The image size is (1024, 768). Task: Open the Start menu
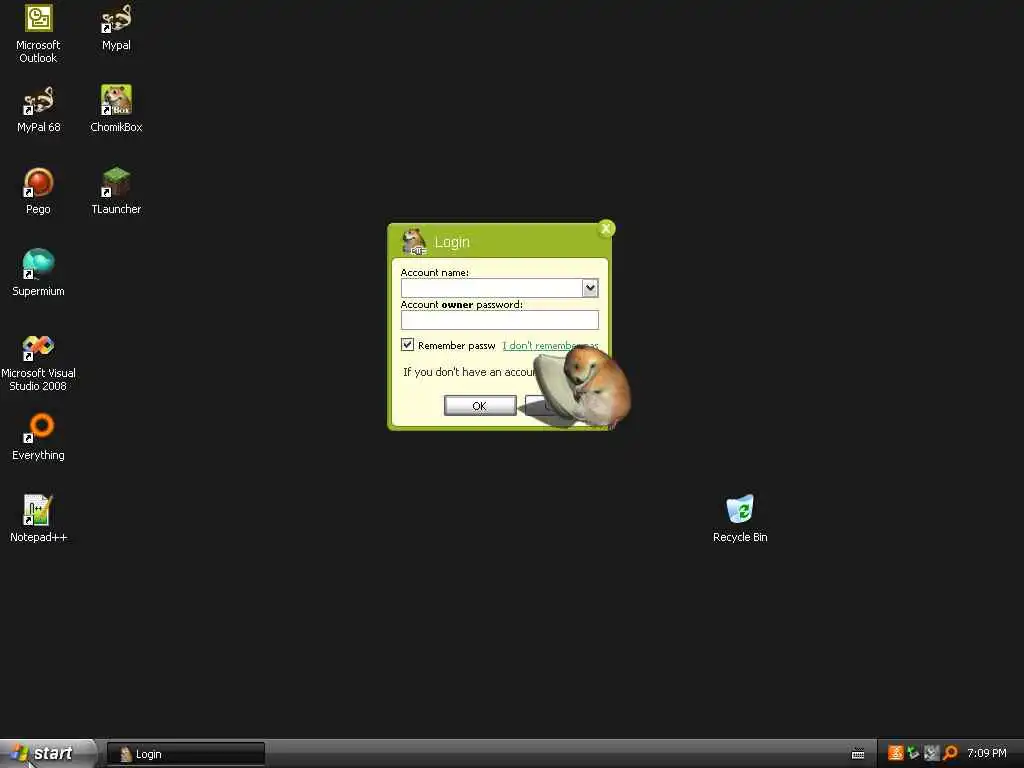tap(48, 754)
